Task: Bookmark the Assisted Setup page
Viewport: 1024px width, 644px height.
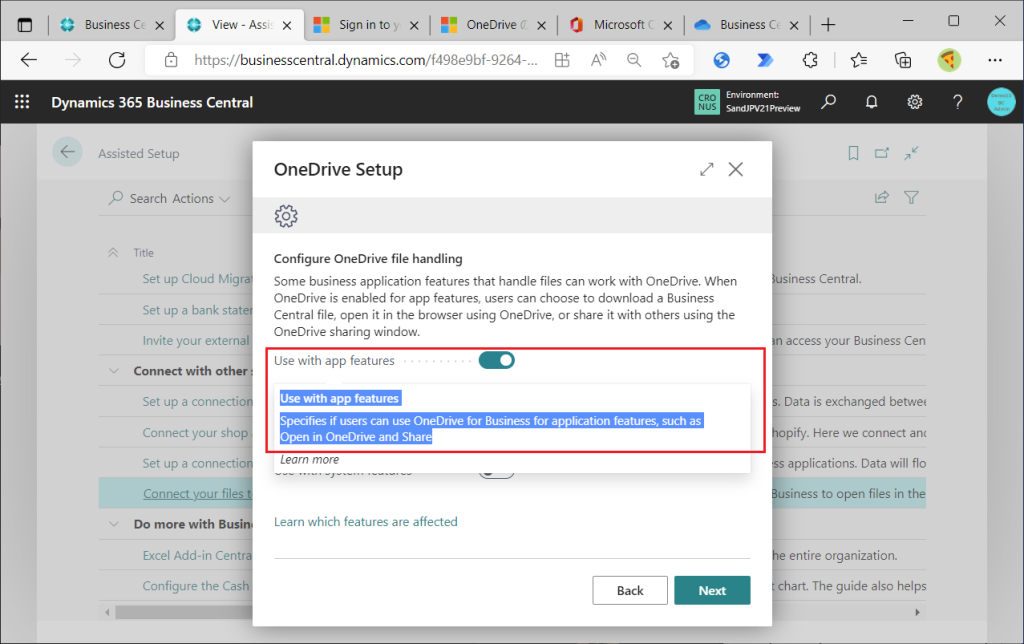Action: click(x=853, y=153)
